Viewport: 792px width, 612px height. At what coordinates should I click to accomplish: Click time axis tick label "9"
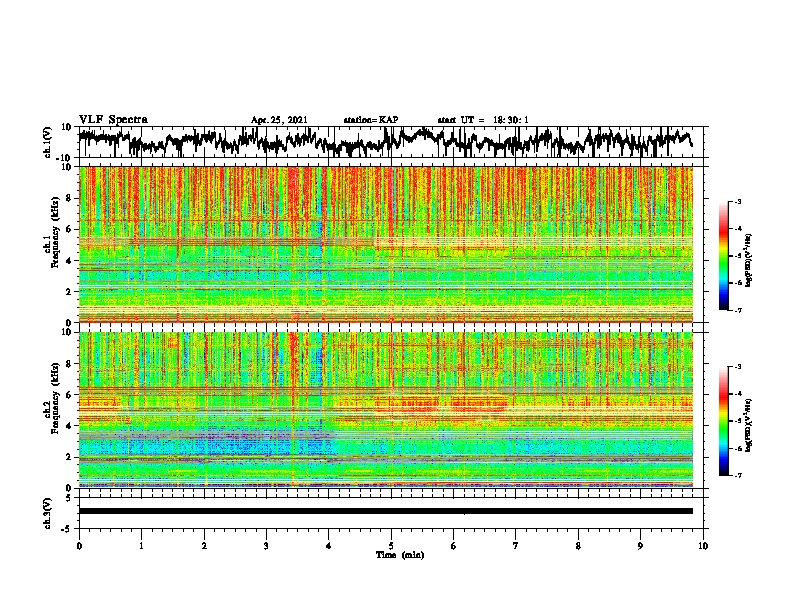click(x=641, y=546)
